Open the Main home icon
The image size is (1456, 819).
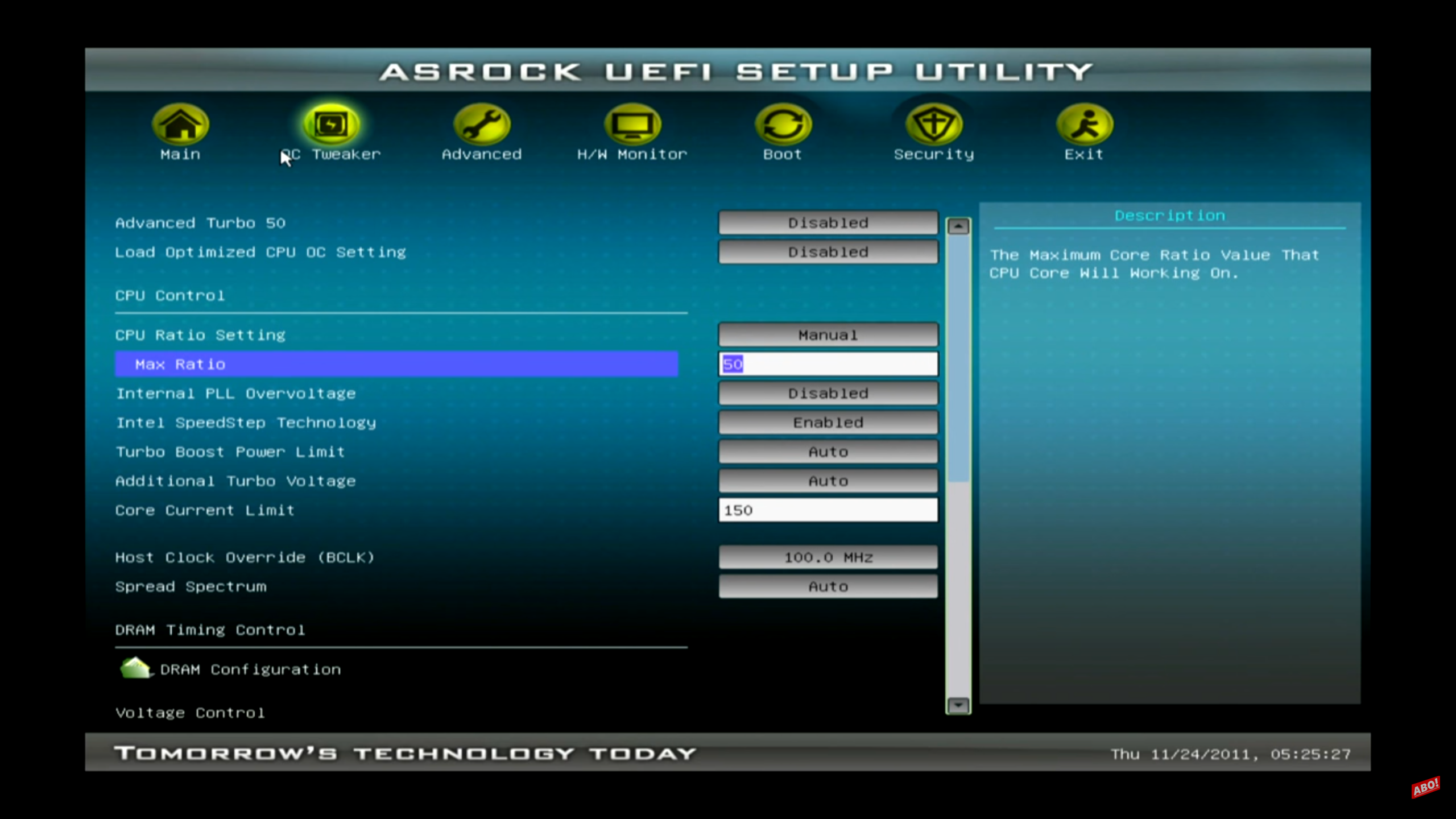(180, 123)
